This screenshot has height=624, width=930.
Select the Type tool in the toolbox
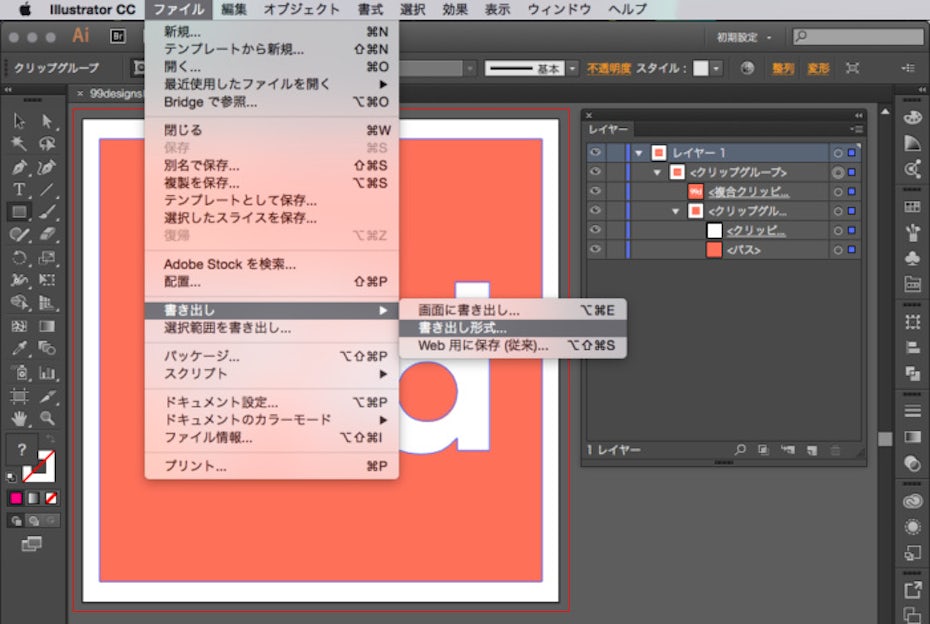(x=19, y=189)
